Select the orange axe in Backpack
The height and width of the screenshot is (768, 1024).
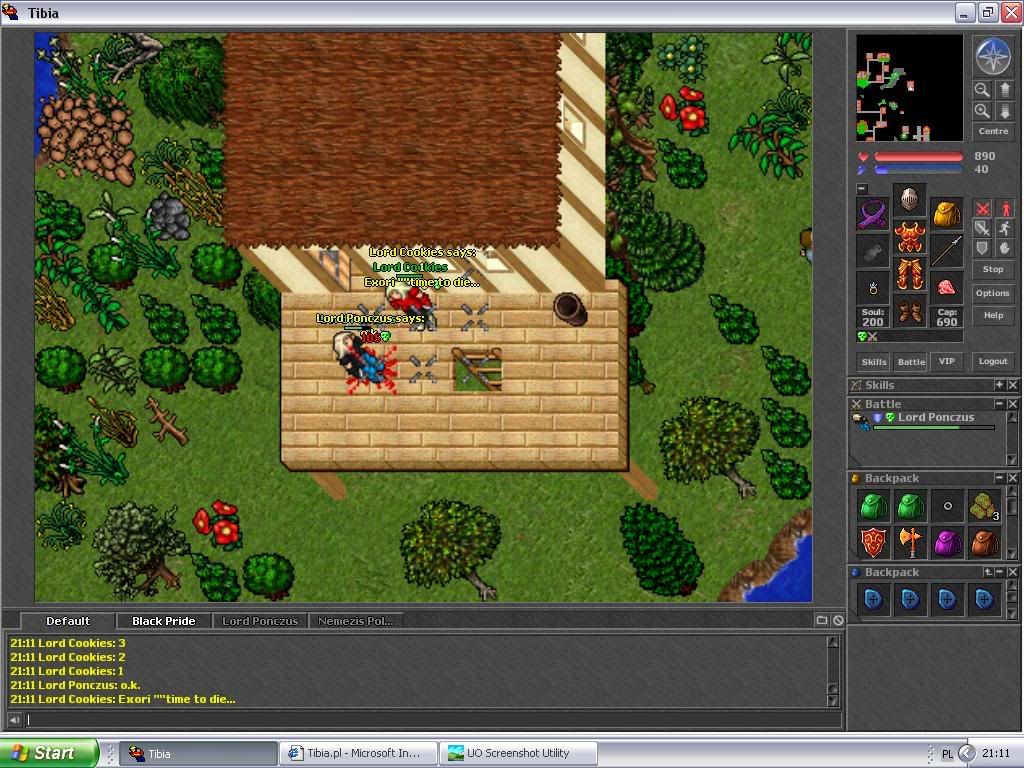coord(910,542)
